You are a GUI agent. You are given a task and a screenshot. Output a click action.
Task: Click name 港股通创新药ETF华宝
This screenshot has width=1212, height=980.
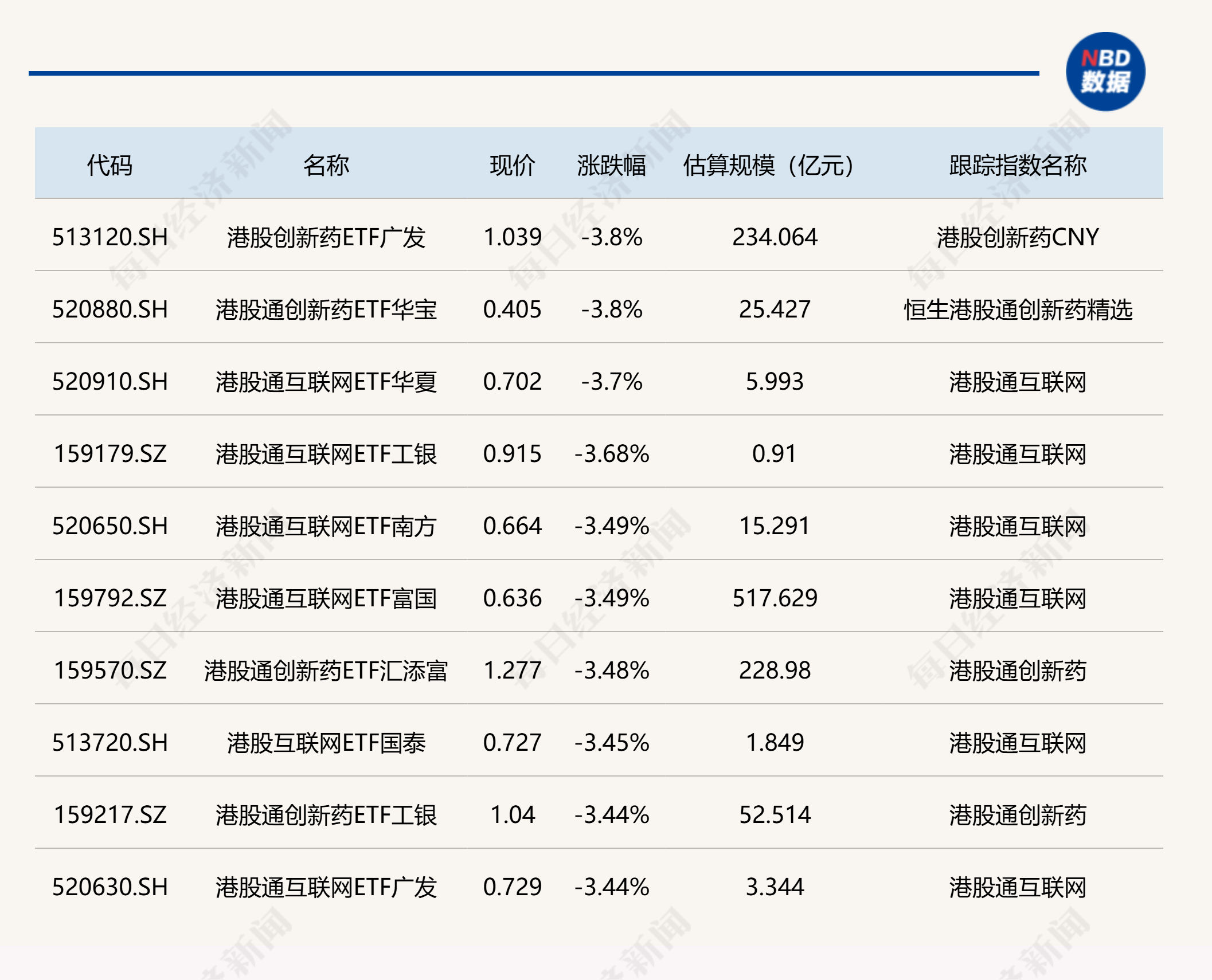coord(326,309)
